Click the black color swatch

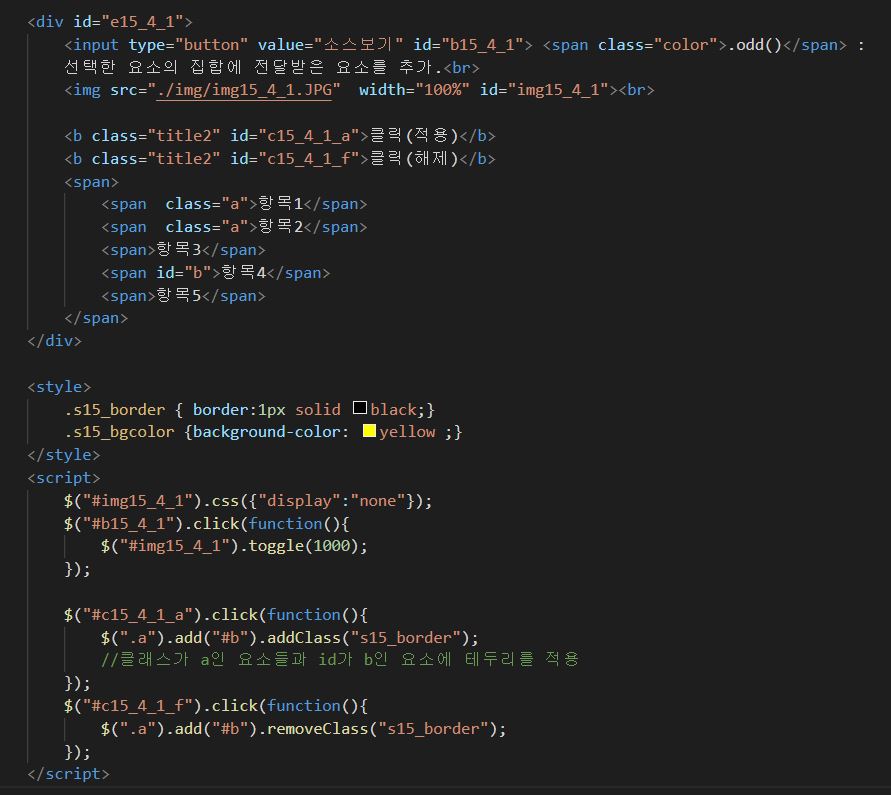(x=360, y=408)
